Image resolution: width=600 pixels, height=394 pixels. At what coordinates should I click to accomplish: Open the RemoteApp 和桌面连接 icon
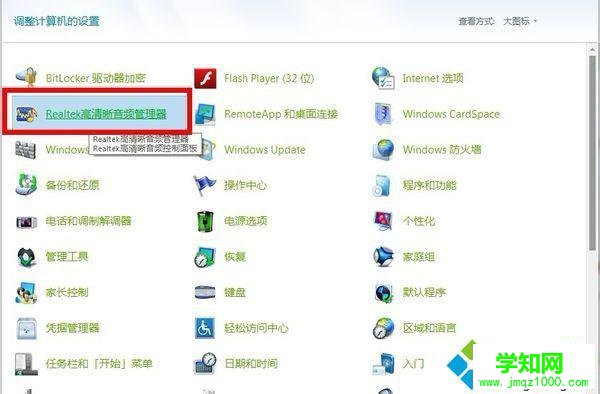205,114
